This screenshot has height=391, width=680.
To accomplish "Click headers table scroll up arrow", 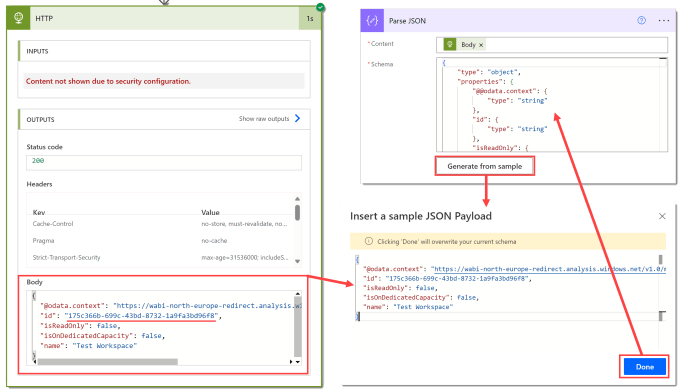I will 298,199.
